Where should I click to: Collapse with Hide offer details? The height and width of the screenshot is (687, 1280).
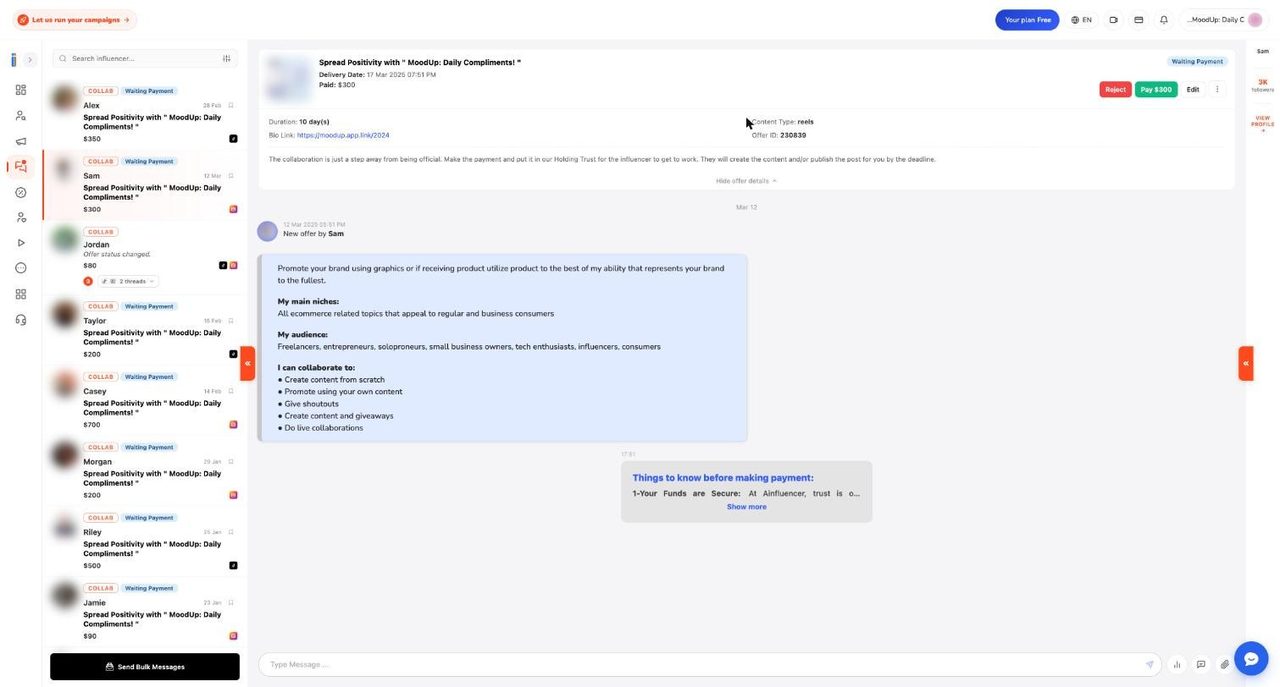[x=746, y=181]
